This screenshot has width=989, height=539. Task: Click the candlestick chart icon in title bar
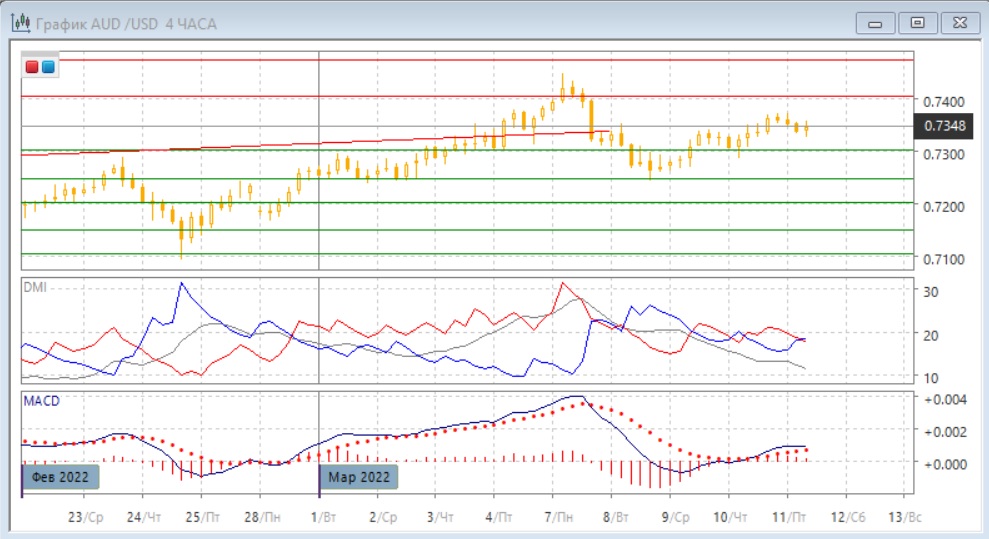19,22
